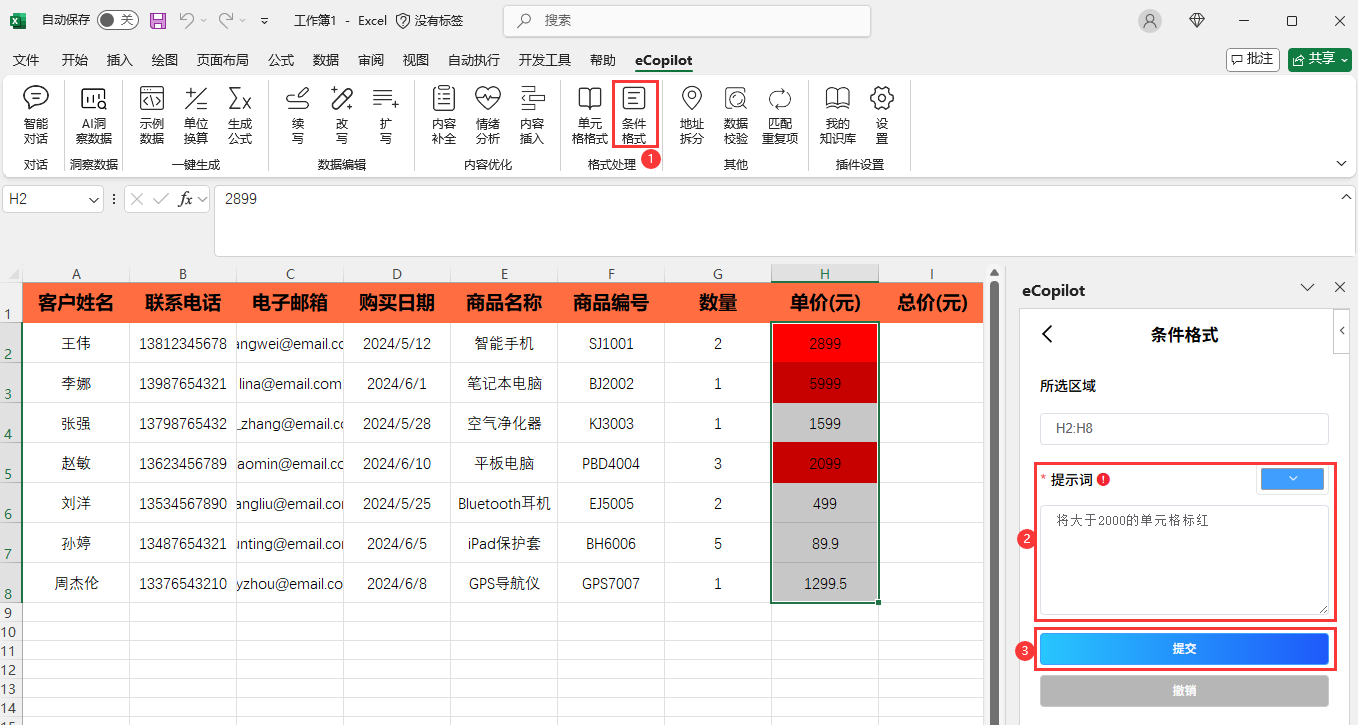
Task: Click the 匹配重复项 icon
Action: click(x=780, y=115)
